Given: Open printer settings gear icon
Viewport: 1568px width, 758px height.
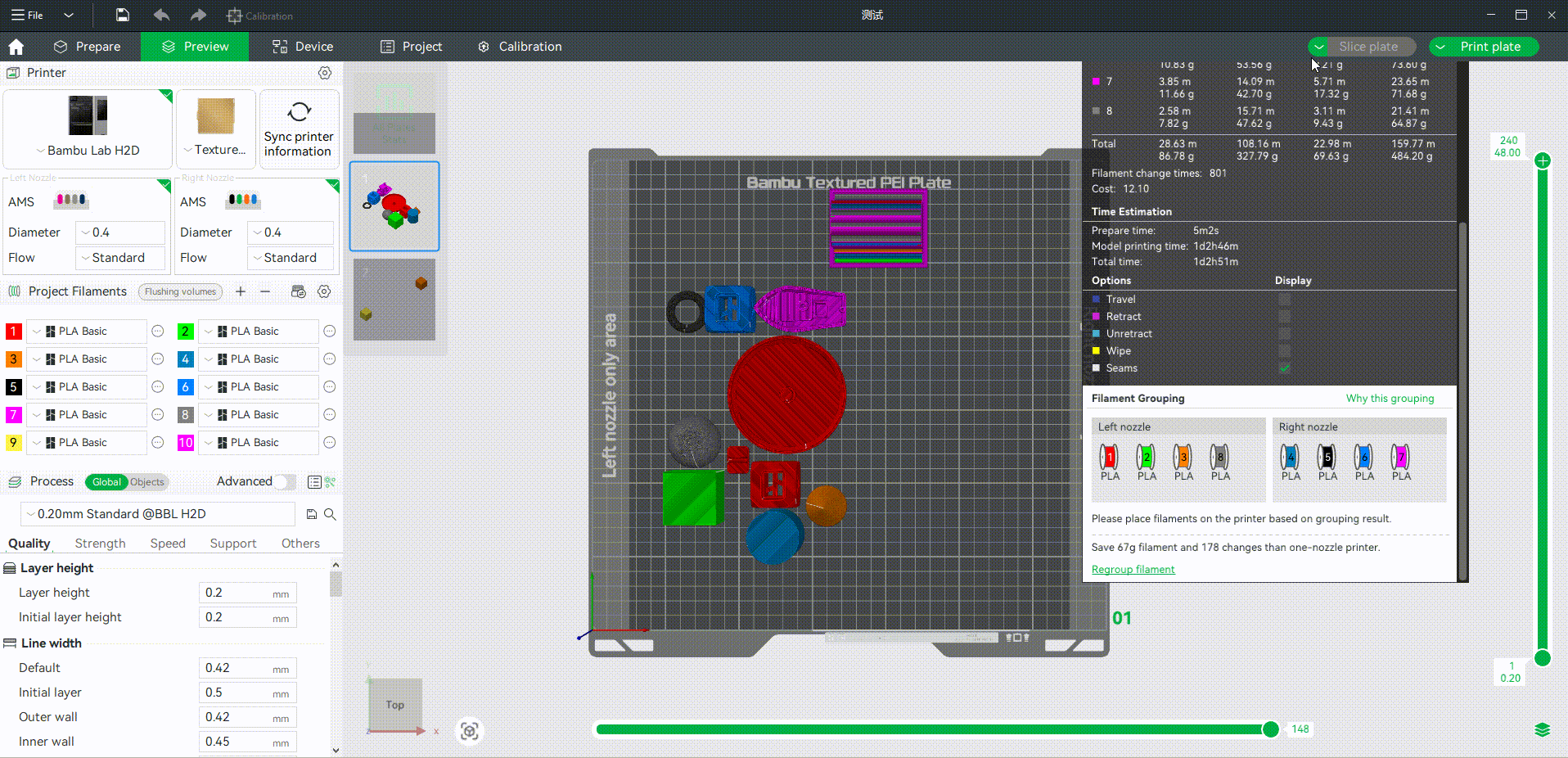Looking at the screenshot, I should (x=325, y=73).
